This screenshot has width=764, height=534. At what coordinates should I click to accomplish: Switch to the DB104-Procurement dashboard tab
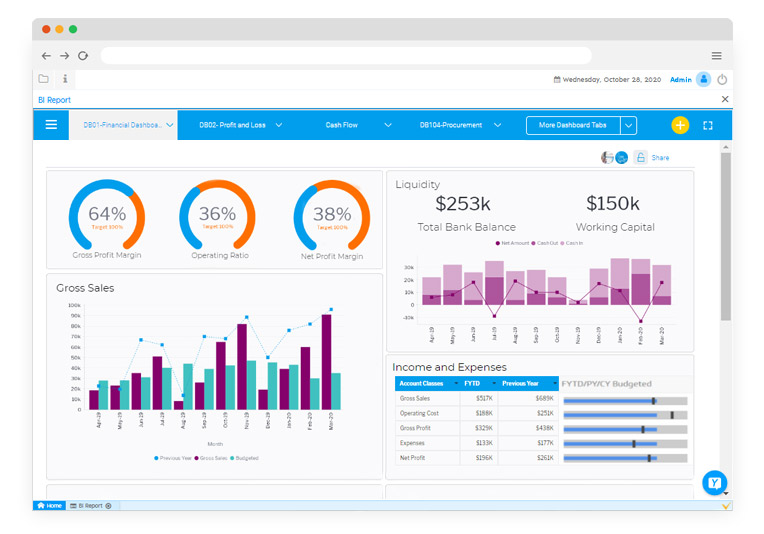coord(450,125)
